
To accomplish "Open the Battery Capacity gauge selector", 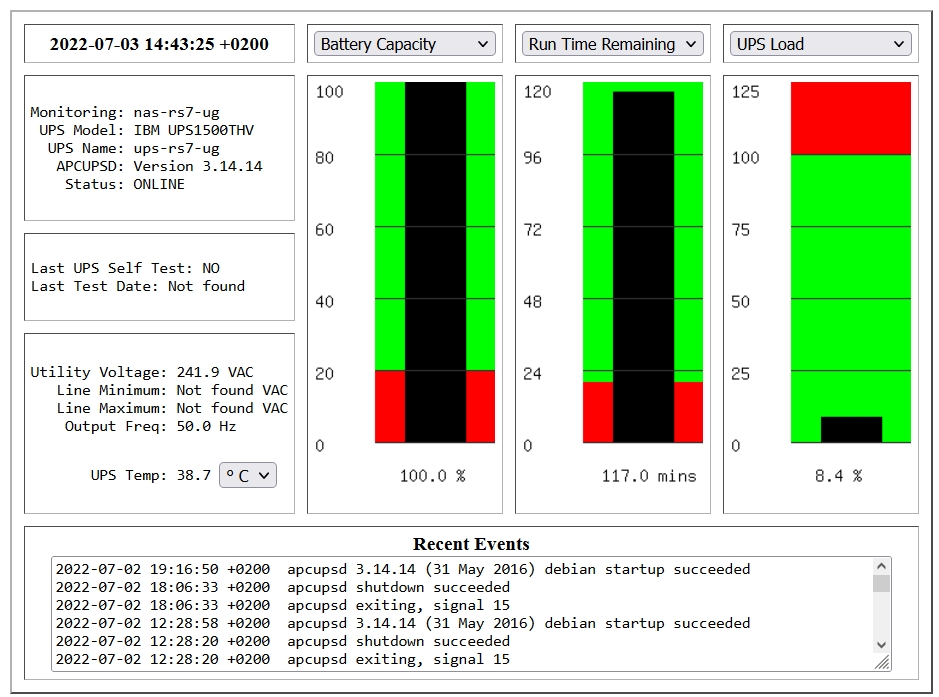I will coord(404,43).
